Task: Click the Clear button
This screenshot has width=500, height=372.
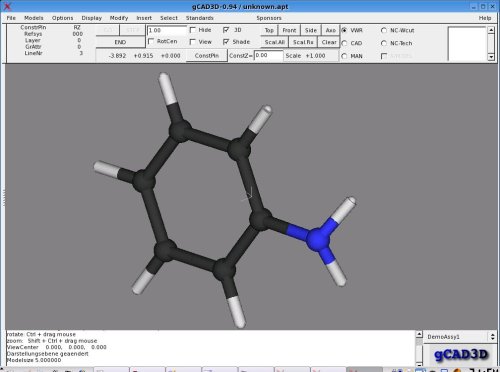Action: [x=329, y=42]
